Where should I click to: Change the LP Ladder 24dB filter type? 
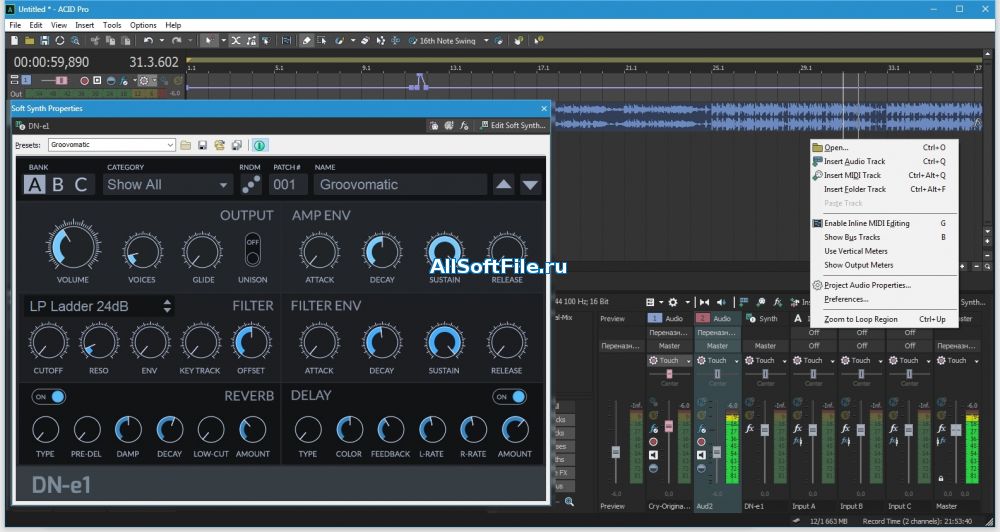coord(99,306)
